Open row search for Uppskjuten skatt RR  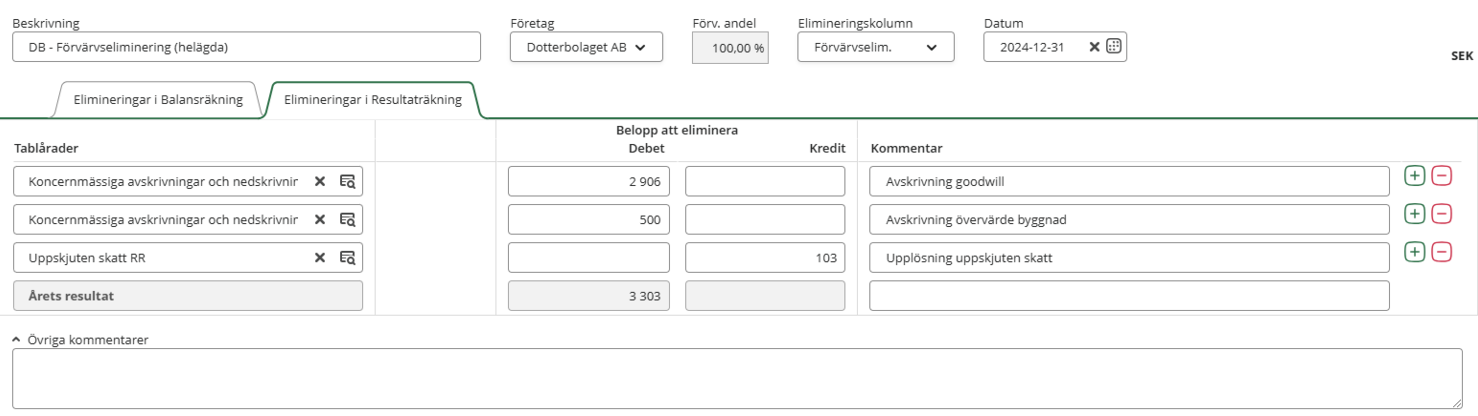coord(347,257)
